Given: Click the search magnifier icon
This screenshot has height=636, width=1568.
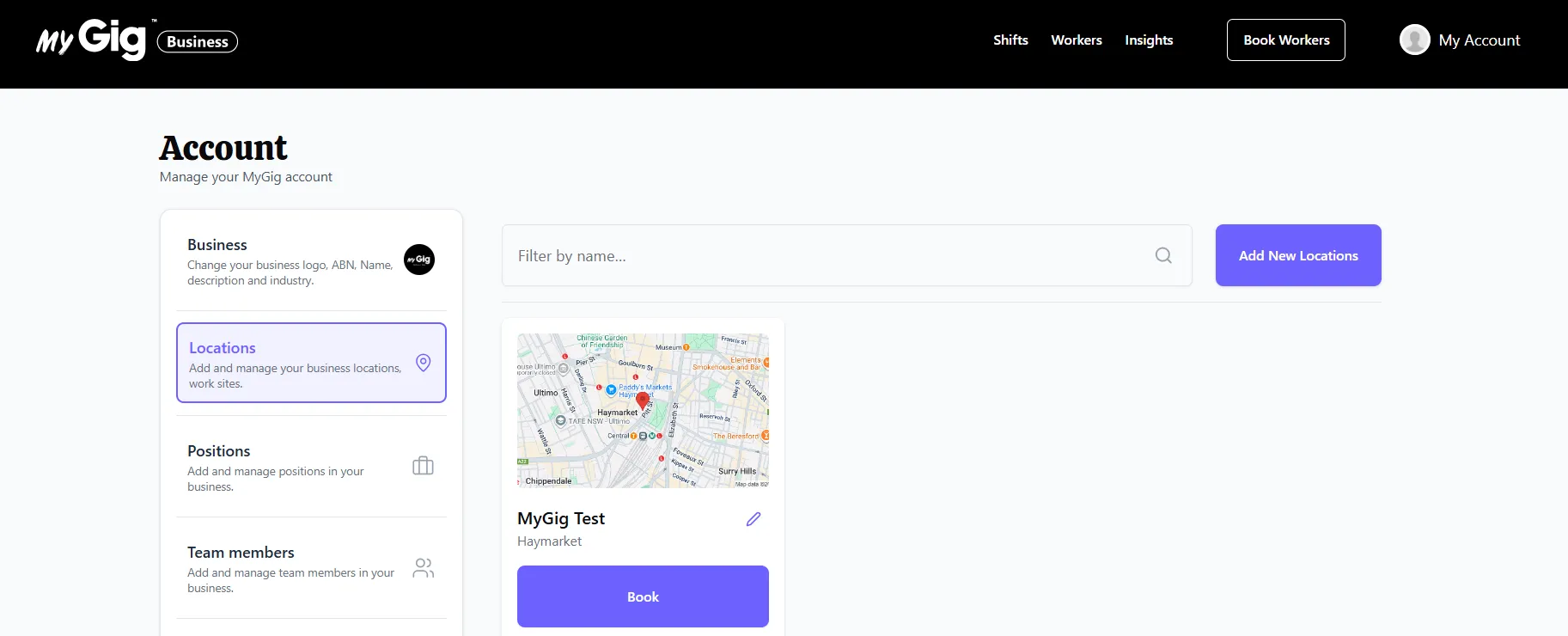Looking at the screenshot, I should point(1163,255).
